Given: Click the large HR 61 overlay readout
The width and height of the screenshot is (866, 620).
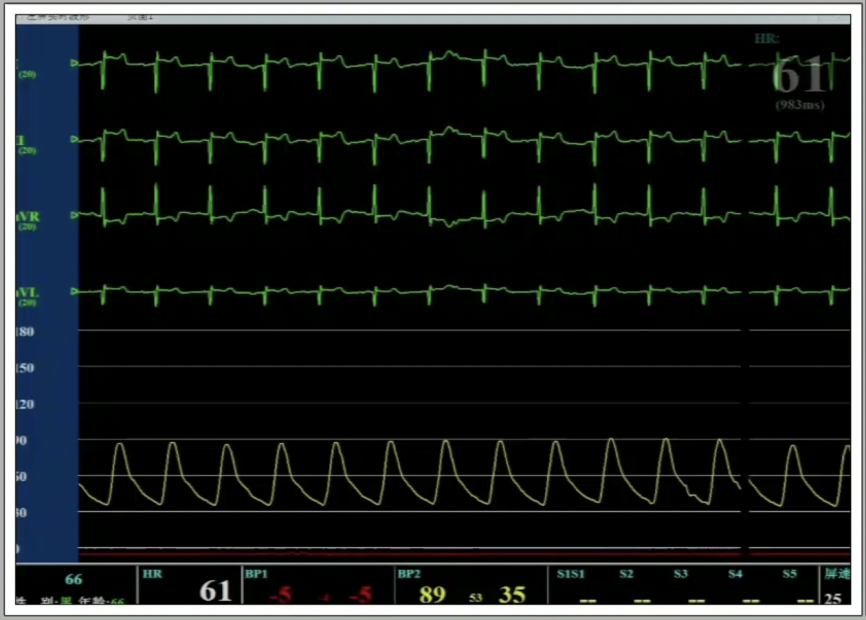Looking at the screenshot, I should pyautogui.click(x=800, y=77).
